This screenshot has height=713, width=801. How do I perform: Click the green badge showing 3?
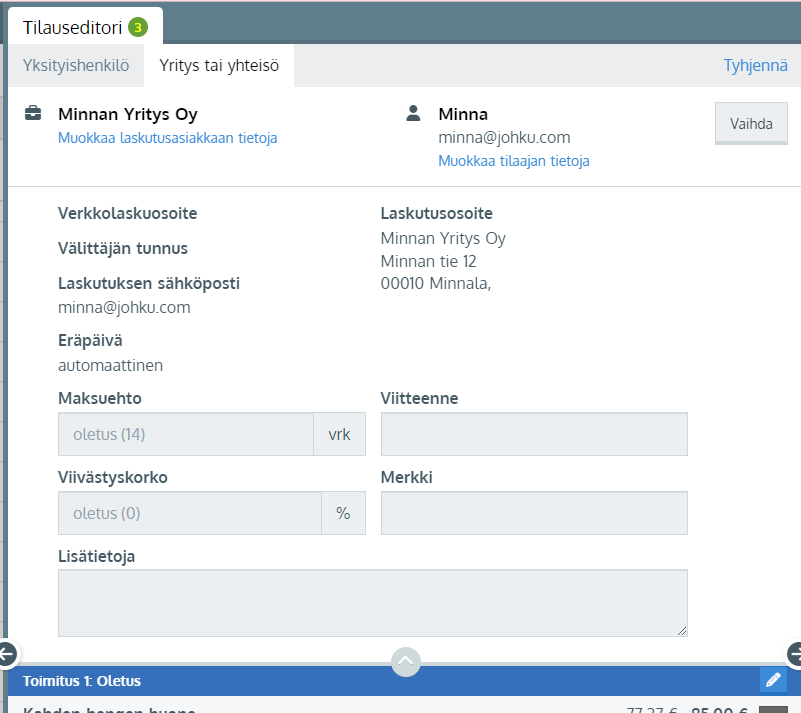click(138, 27)
